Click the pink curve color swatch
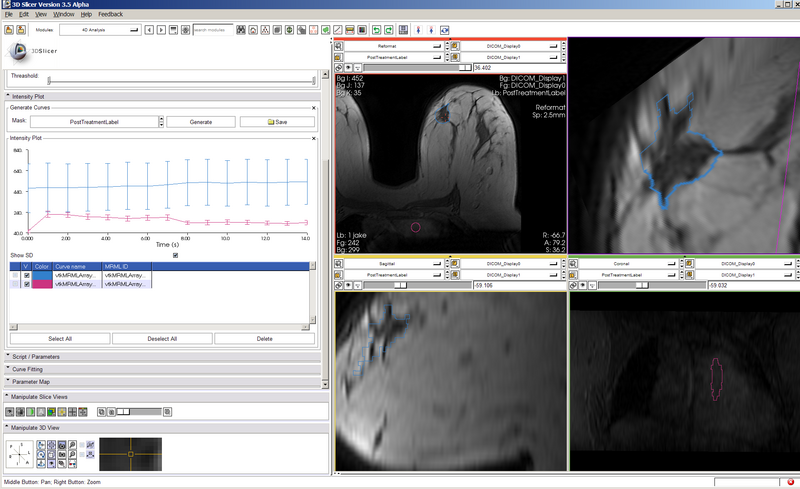Image resolution: width=800 pixels, height=489 pixels. click(x=43, y=284)
